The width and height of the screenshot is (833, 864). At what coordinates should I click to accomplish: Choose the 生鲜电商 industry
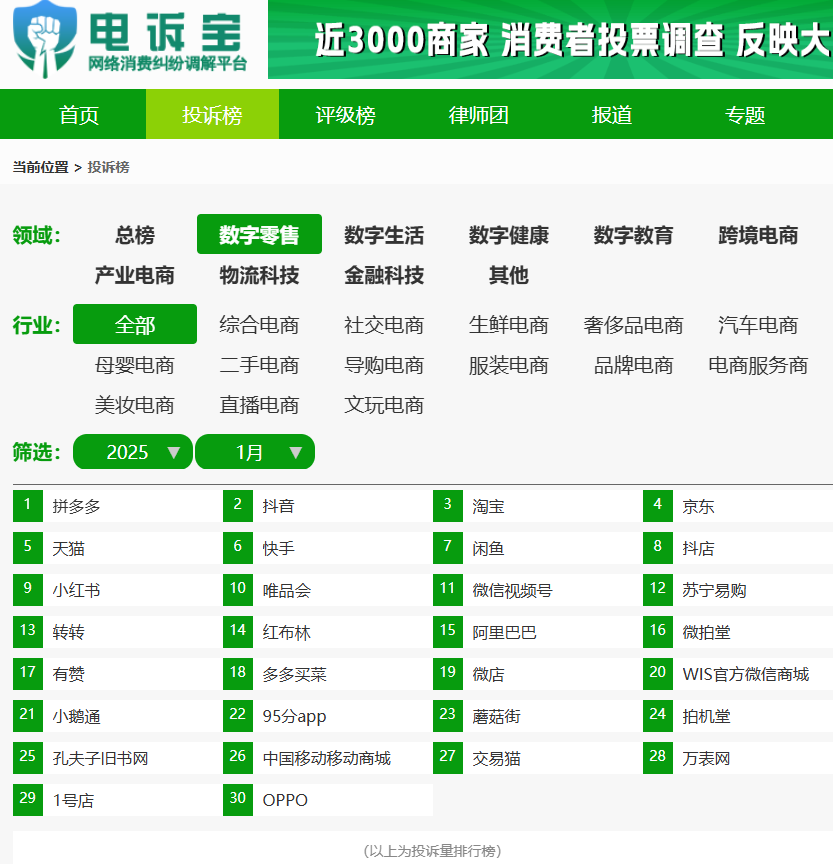click(509, 325)
